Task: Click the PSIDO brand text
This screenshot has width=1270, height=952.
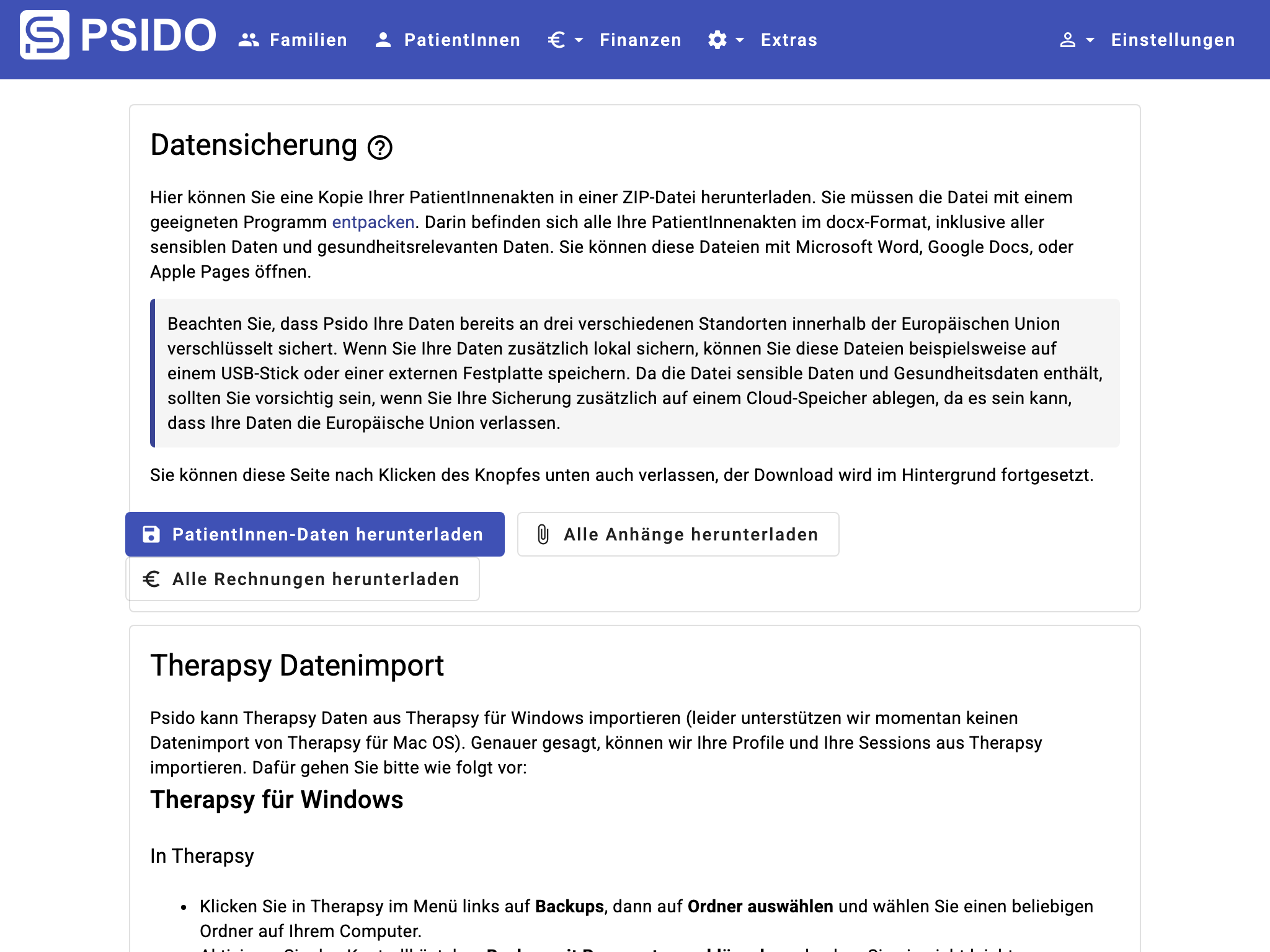Action: [x=149, y=35]
